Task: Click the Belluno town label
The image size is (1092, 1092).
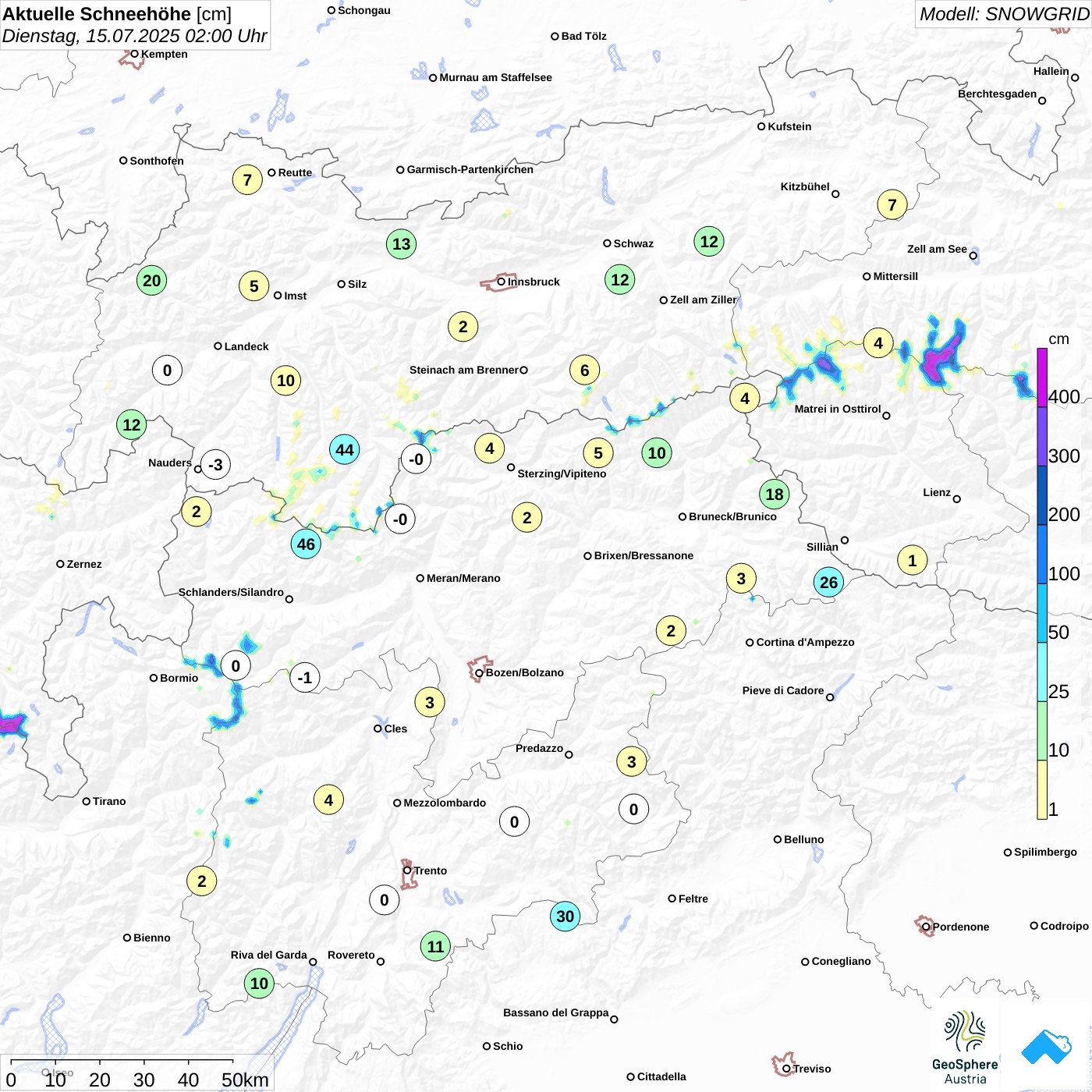Action: pyautogui.click(x=803, y=839)
